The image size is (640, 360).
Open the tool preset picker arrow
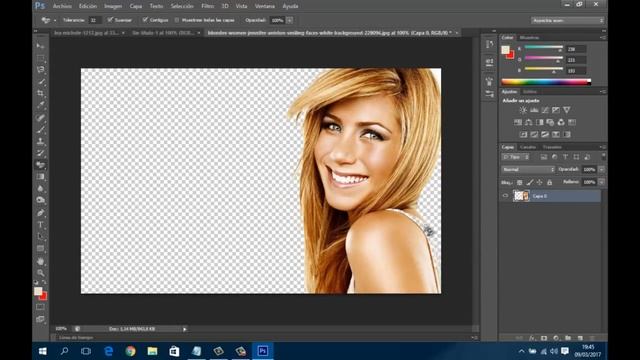55,20
